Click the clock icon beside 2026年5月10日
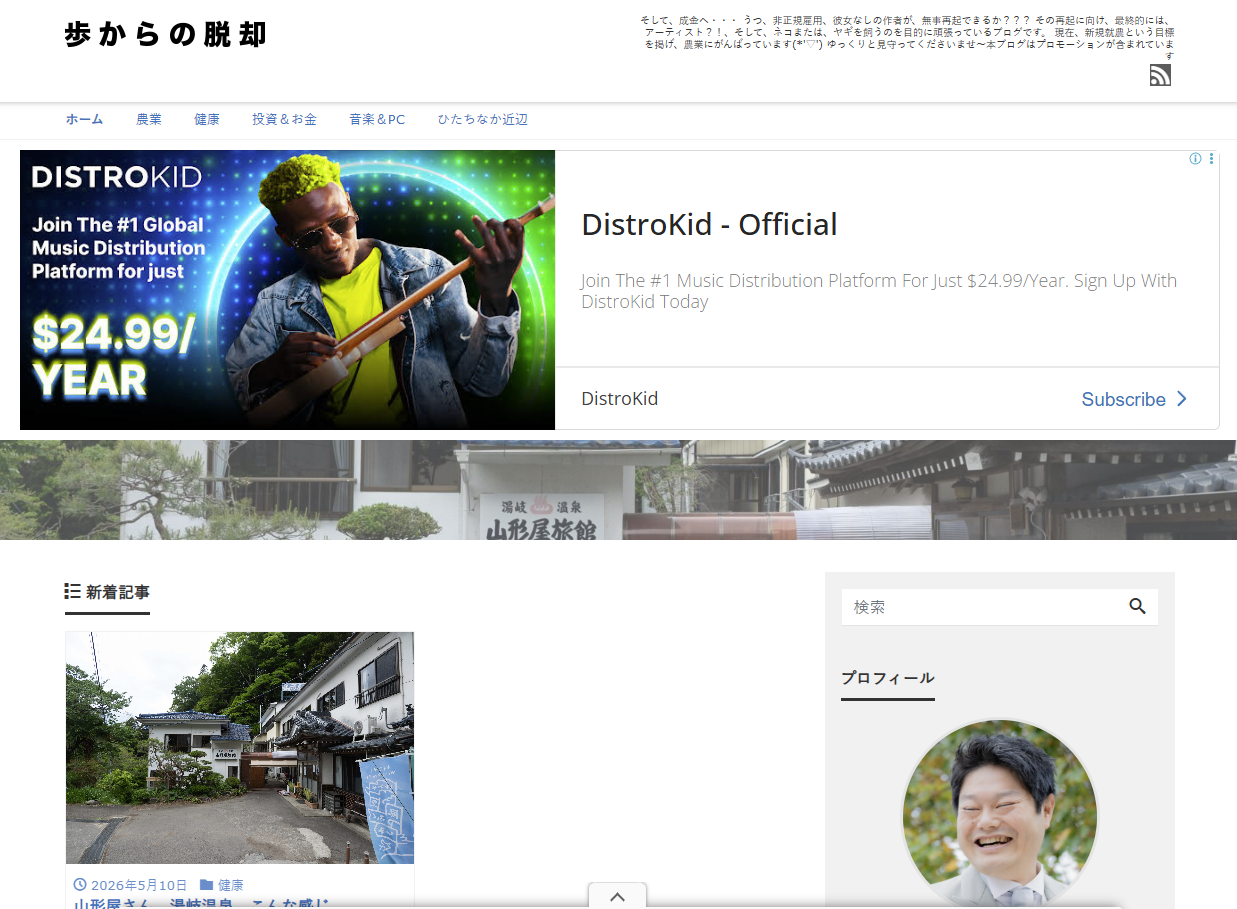The height and width of the screenshot is (909, 1237). [80, 885]
